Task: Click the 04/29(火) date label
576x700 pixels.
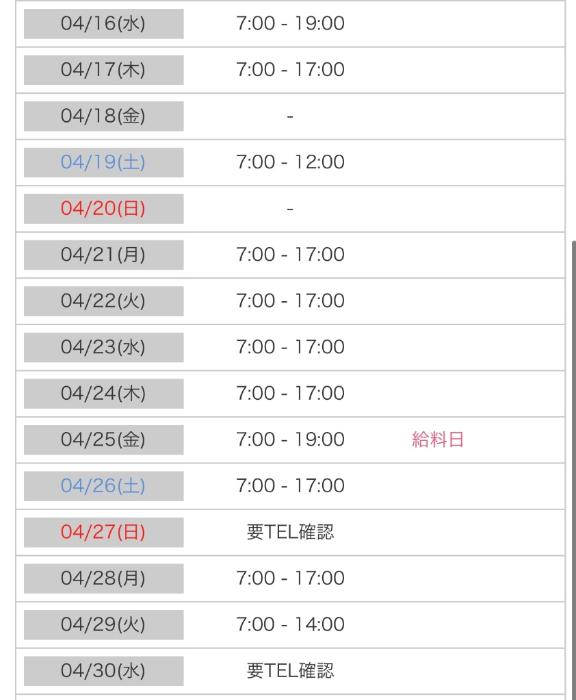Action: point(103,625)
